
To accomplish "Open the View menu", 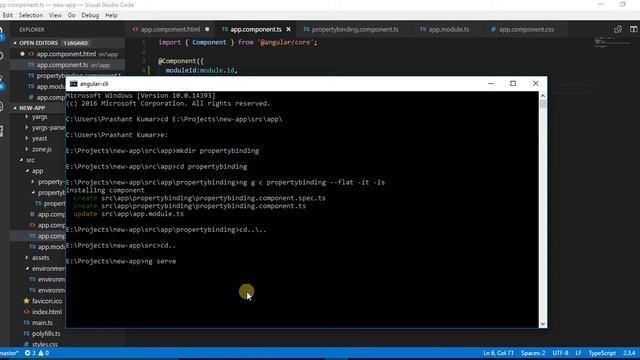I will click(x=55, y=15).
